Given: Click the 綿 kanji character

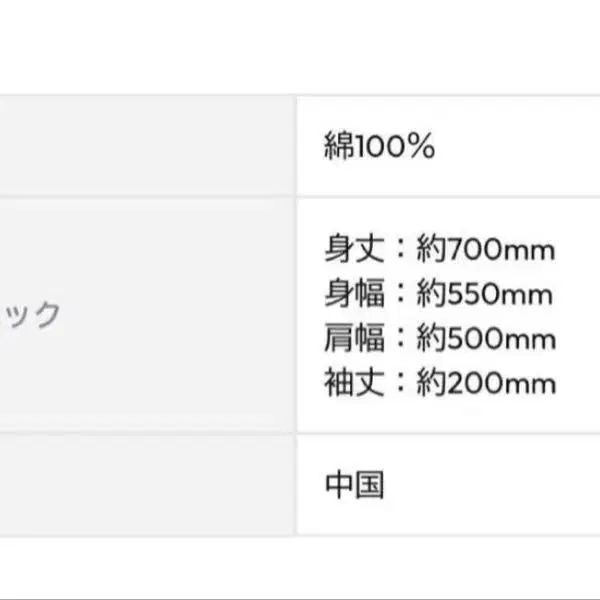Looking at the screenshot, I should click(x=338, y=145).
